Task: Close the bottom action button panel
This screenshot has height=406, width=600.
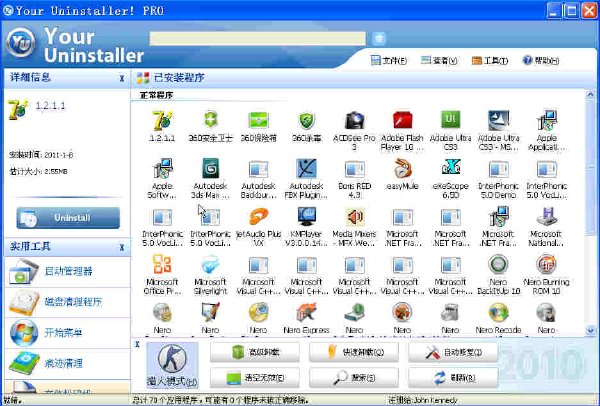Action: tap(137, 344)
